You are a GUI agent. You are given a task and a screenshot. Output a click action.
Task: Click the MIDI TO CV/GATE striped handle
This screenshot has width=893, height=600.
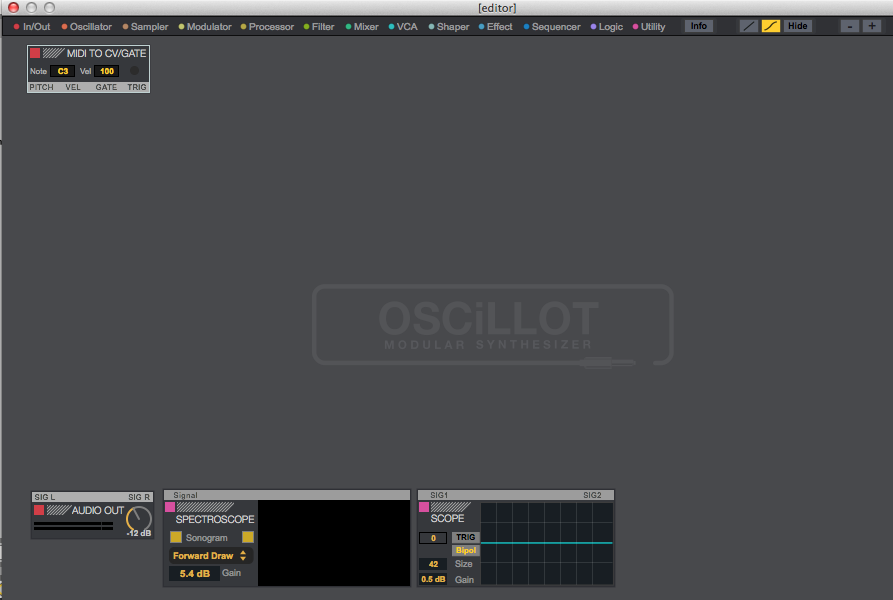pos(53,53)
